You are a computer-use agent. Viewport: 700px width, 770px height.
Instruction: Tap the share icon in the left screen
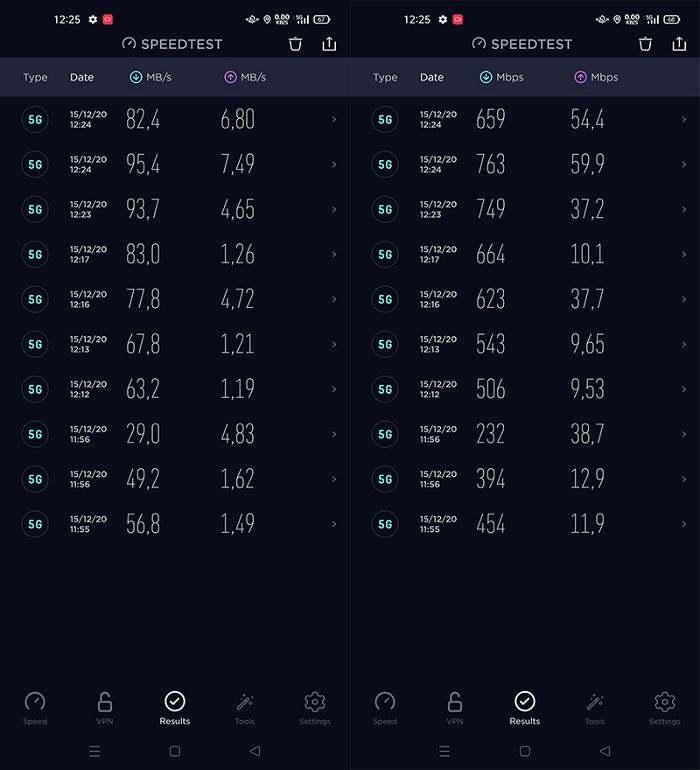[x=329, y=44]
